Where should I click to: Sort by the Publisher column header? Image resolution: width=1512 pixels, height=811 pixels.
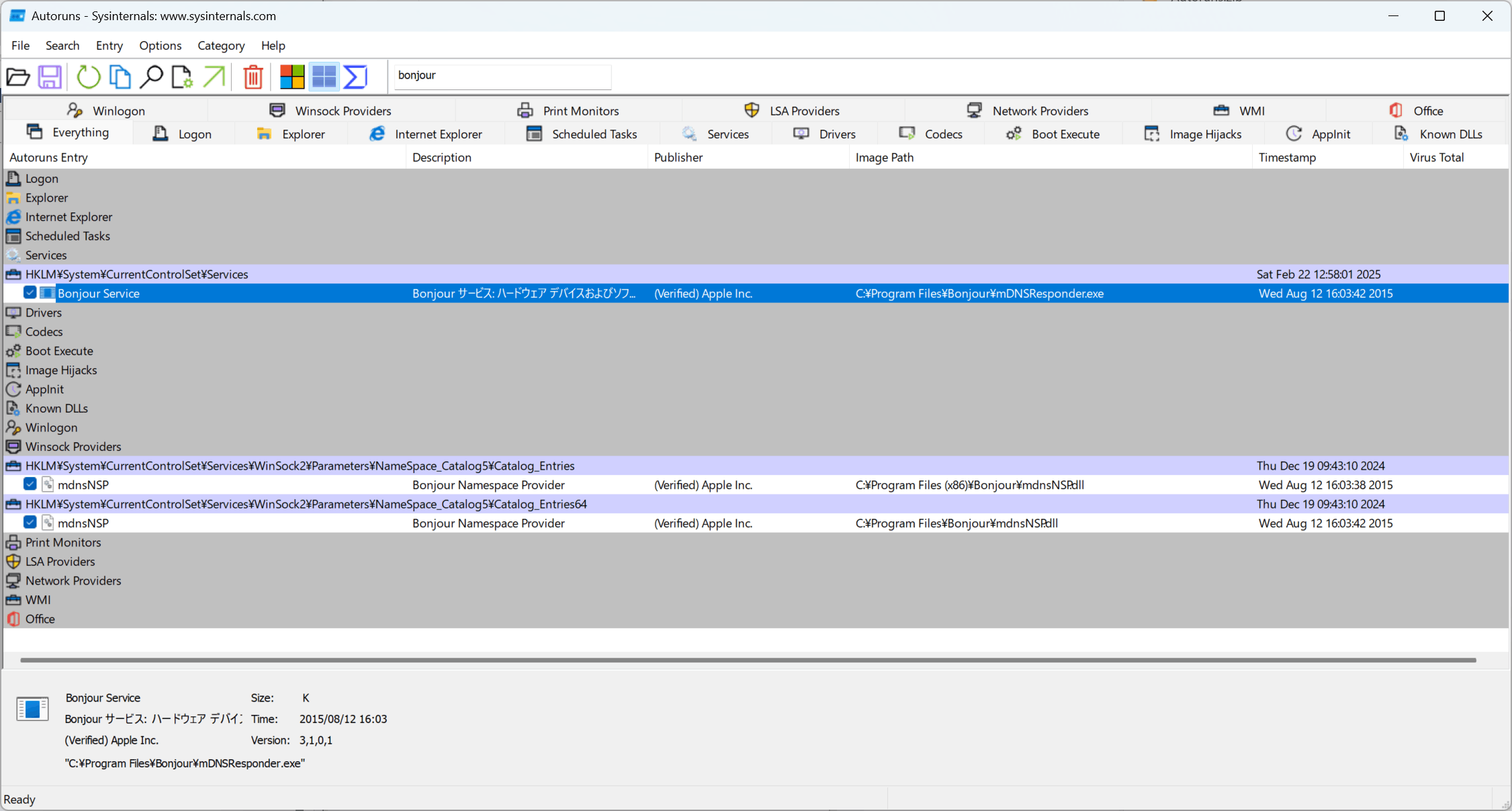(678, 157)
